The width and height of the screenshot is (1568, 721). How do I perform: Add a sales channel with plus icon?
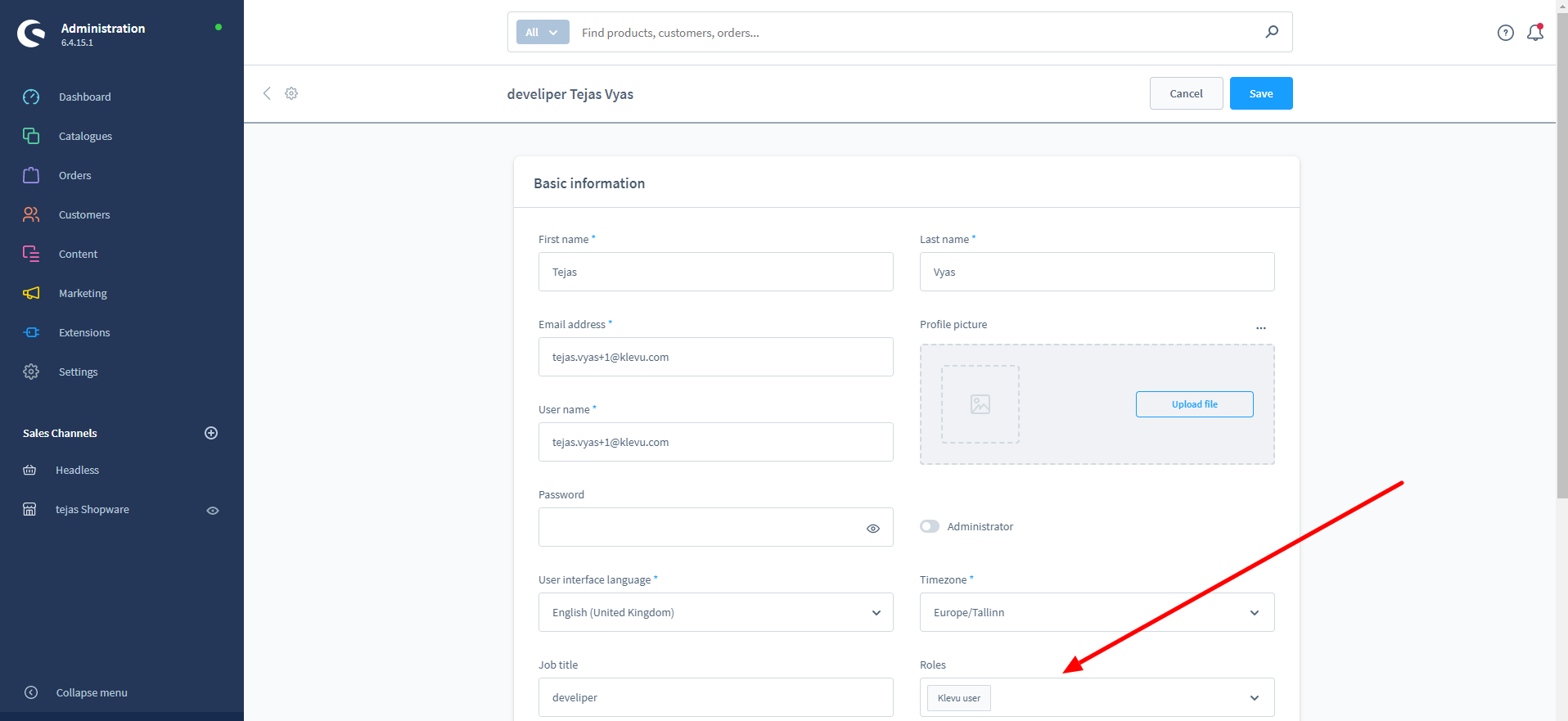(x=211, y=433)
